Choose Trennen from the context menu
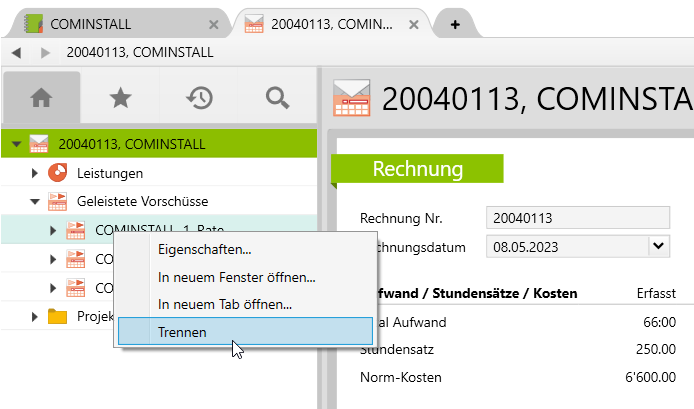The image size is (694, 409). pos(183,332)
